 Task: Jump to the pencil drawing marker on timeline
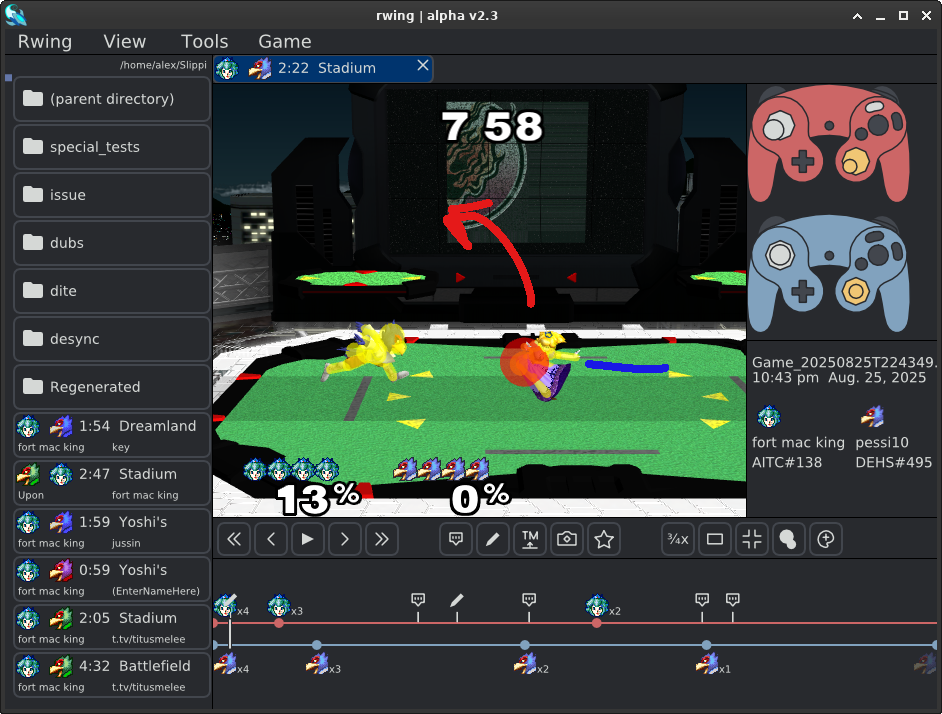(457, 600)
